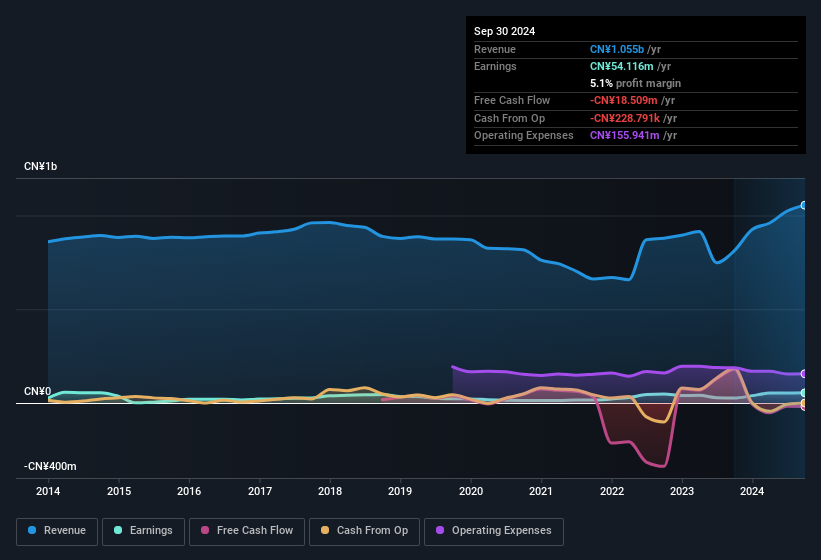
Task: Toggle the Revenue legend button
Action: (57, 531)
